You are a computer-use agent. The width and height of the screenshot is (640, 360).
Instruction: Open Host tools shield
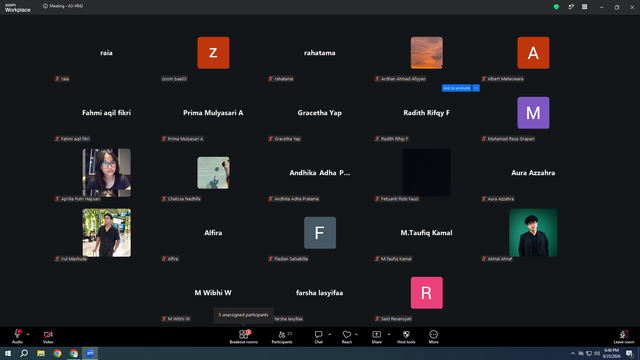[x=406, y=337]
